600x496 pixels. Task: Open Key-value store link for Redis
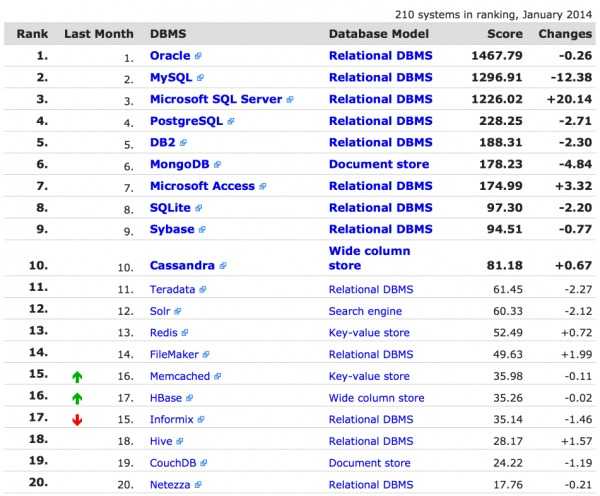368,333
